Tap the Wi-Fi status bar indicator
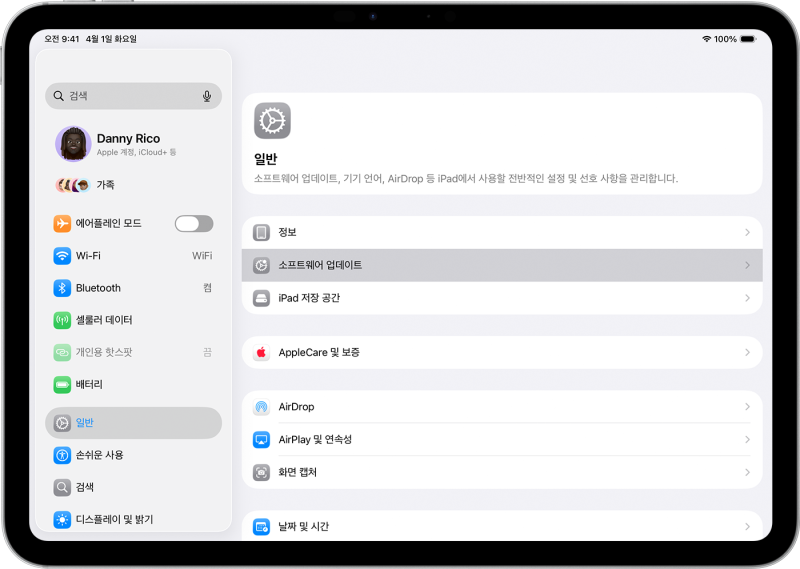Screen dimensions: 800x569 707,39
